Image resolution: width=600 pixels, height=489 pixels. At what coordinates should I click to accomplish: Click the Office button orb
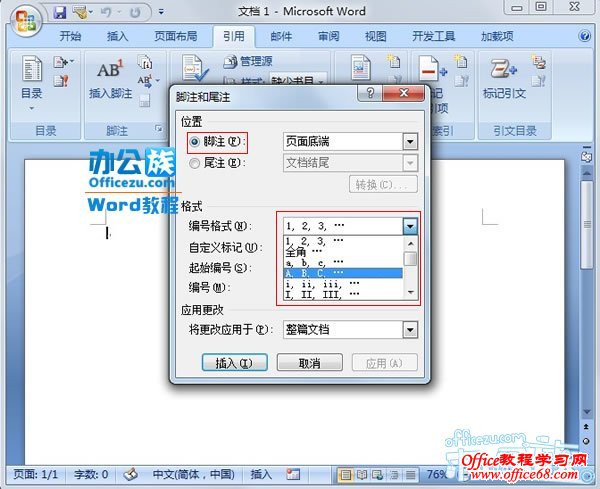pyautogui.click(x=26, y=20)
